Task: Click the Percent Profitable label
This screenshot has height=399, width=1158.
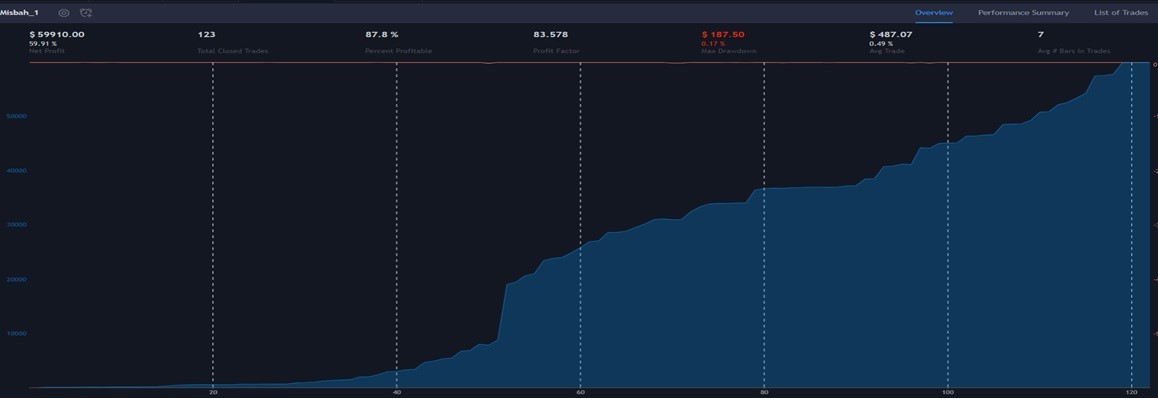Action: (398, 51)
